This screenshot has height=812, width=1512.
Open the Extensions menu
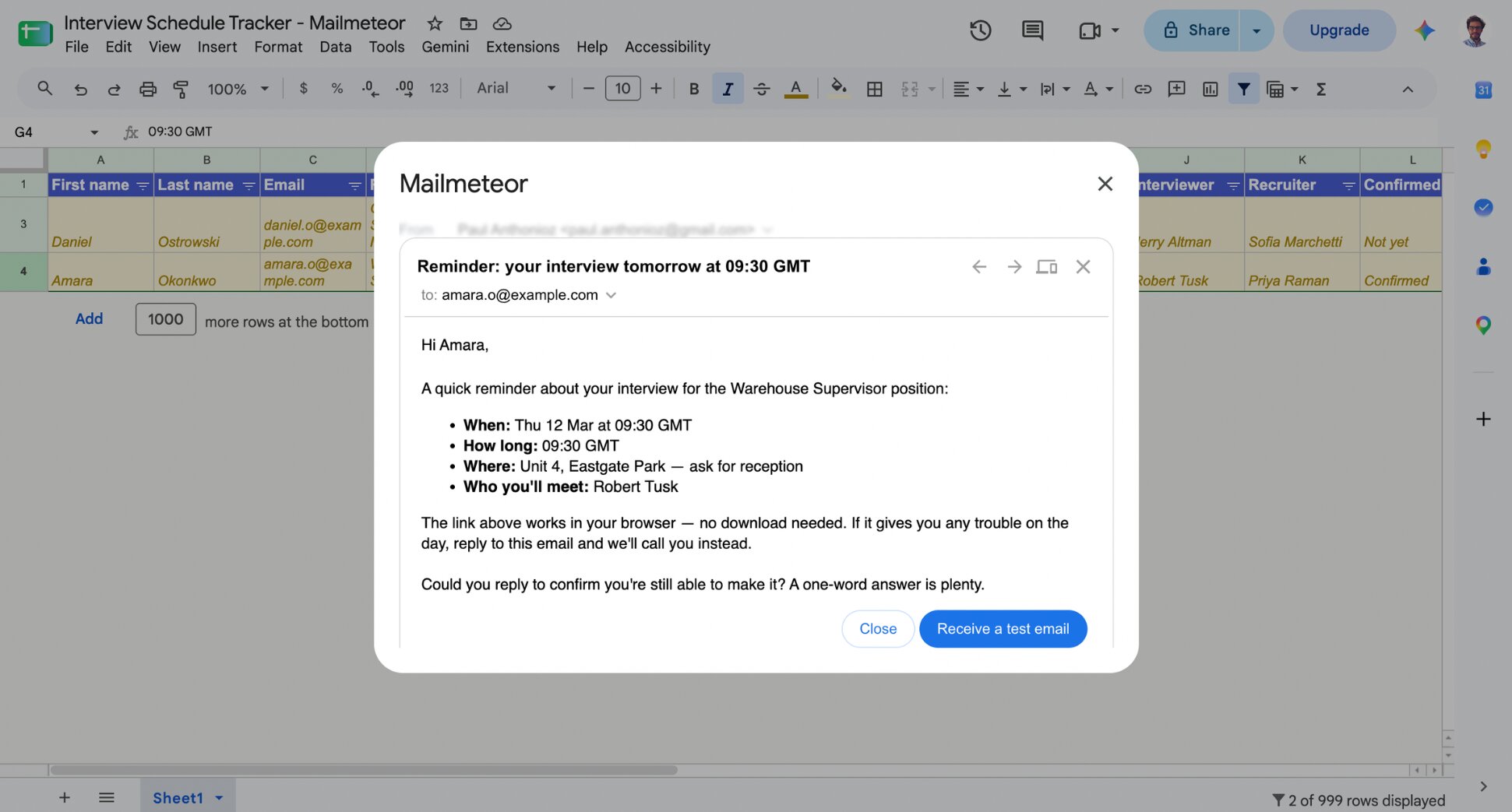click(x=523, y=47)
